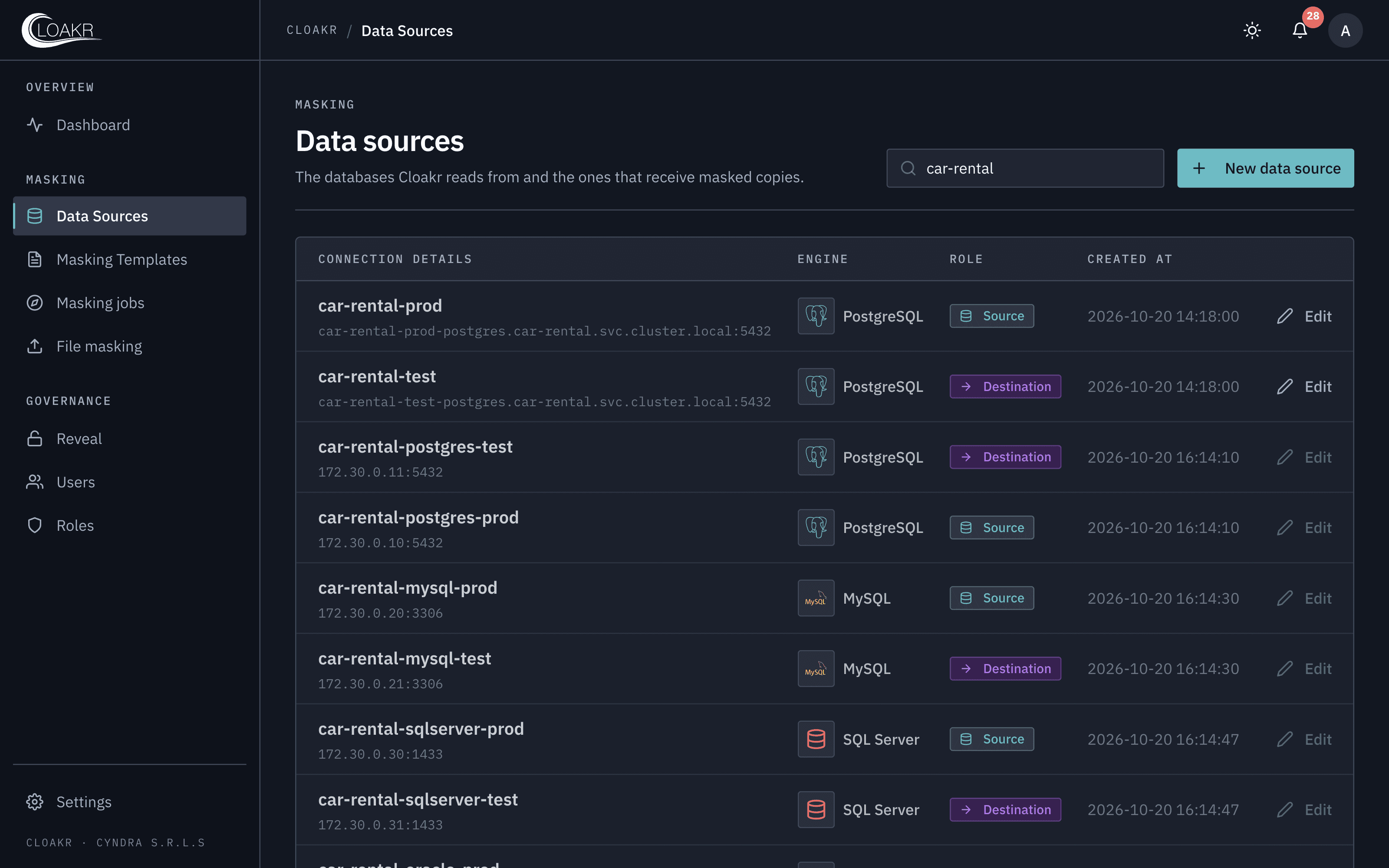The height and width of the screenshot is (868, 1389).
Task: Click Source badge on car-rental-mysql-prod row
Action: [992, 598]
